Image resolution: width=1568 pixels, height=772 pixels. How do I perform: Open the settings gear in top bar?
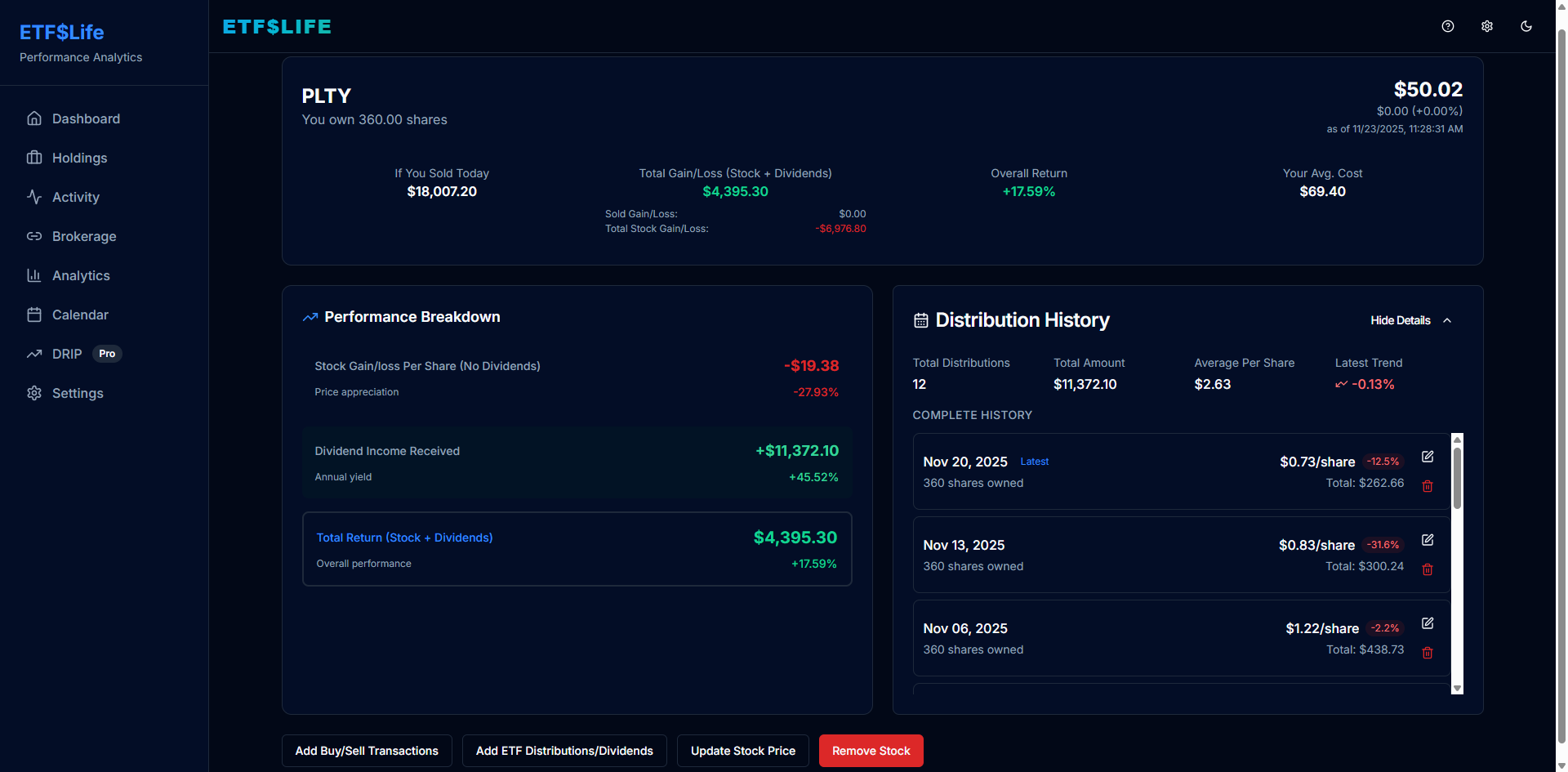click(x=1487, y=26)
